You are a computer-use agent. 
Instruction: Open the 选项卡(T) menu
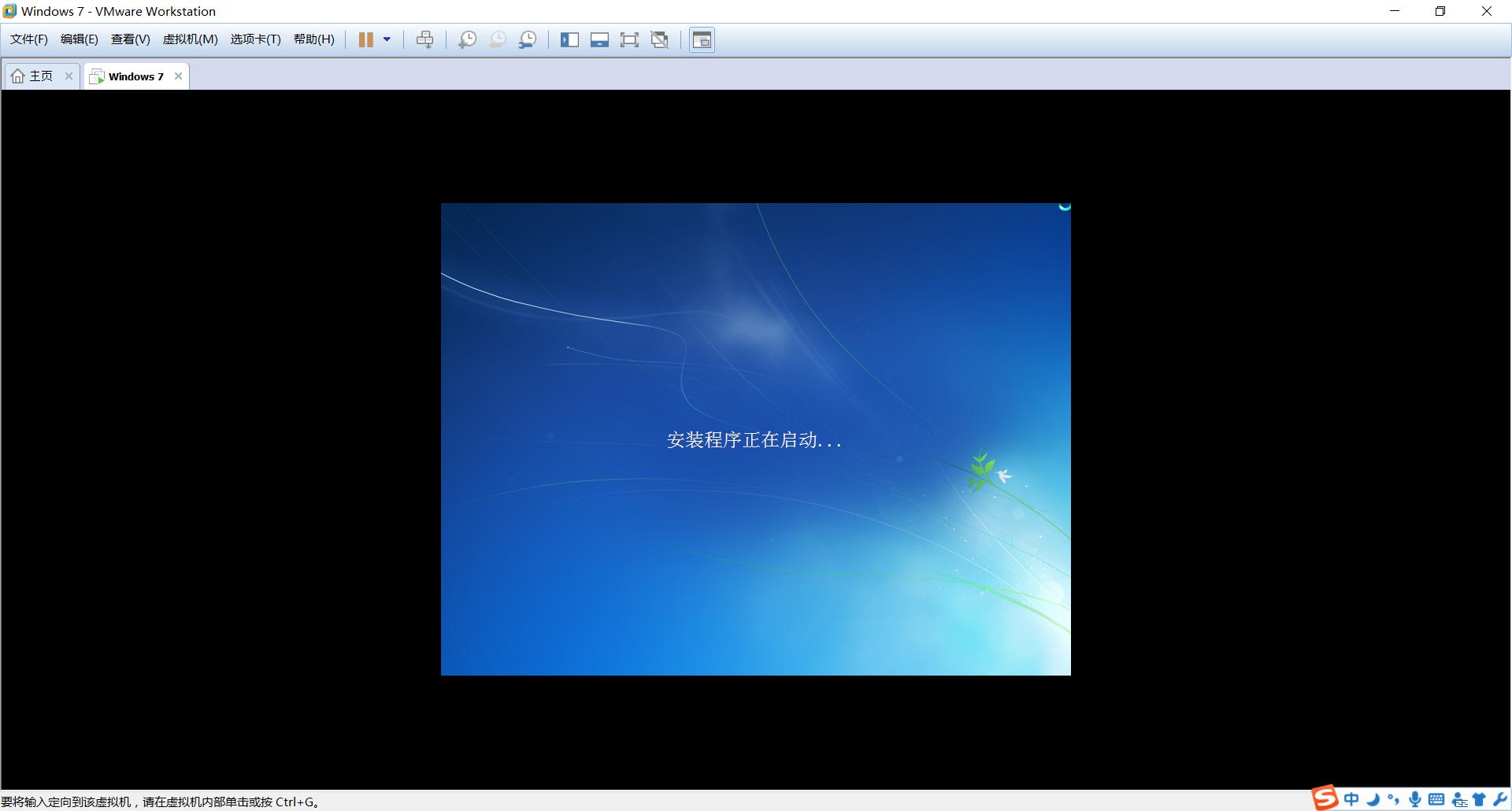click(255, 39)
